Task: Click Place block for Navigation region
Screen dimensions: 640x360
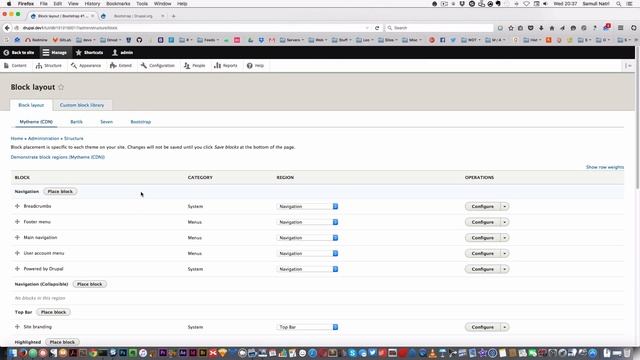Action: pos(60,191)
